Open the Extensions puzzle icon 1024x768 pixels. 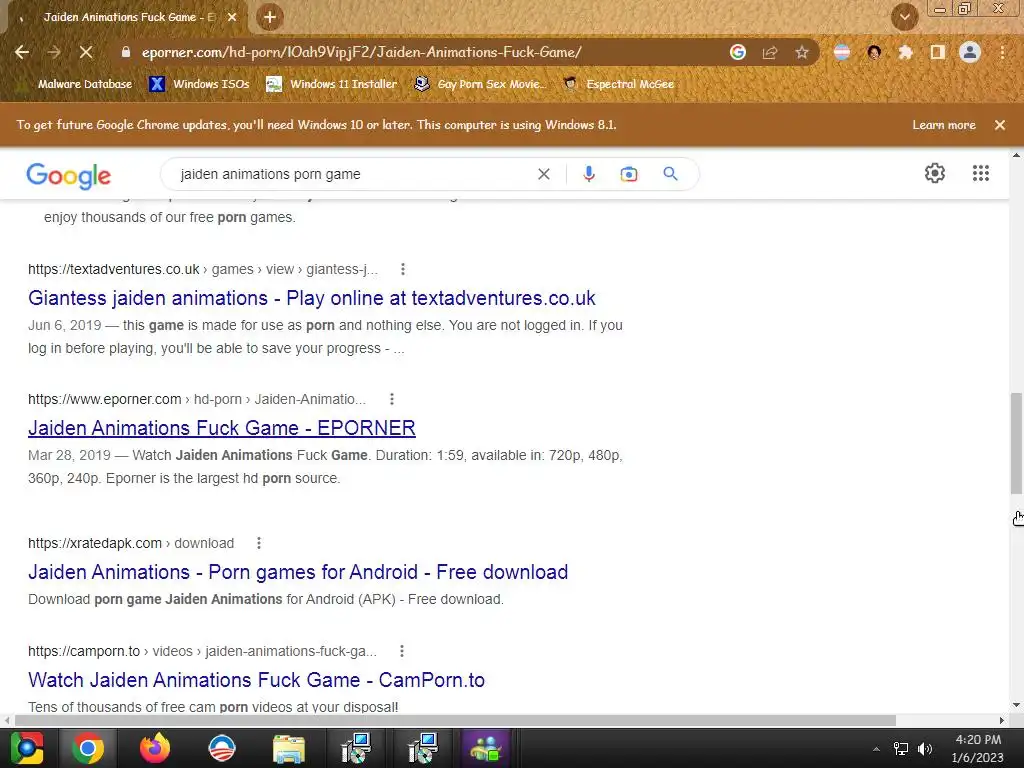(x=906, y=52)
